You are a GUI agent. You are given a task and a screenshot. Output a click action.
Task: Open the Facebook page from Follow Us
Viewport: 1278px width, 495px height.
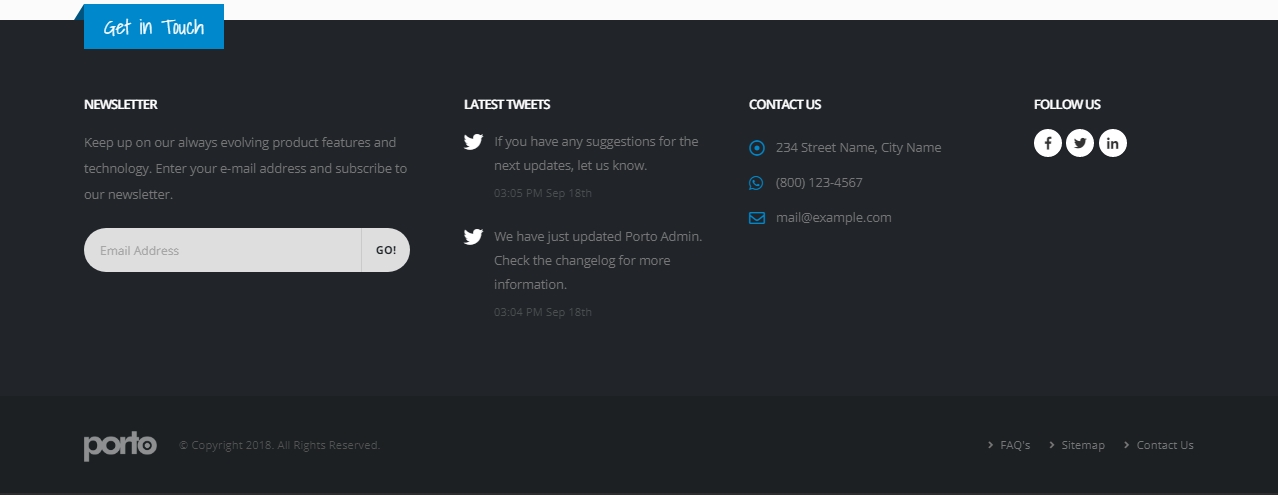(x=1047, y=143)
